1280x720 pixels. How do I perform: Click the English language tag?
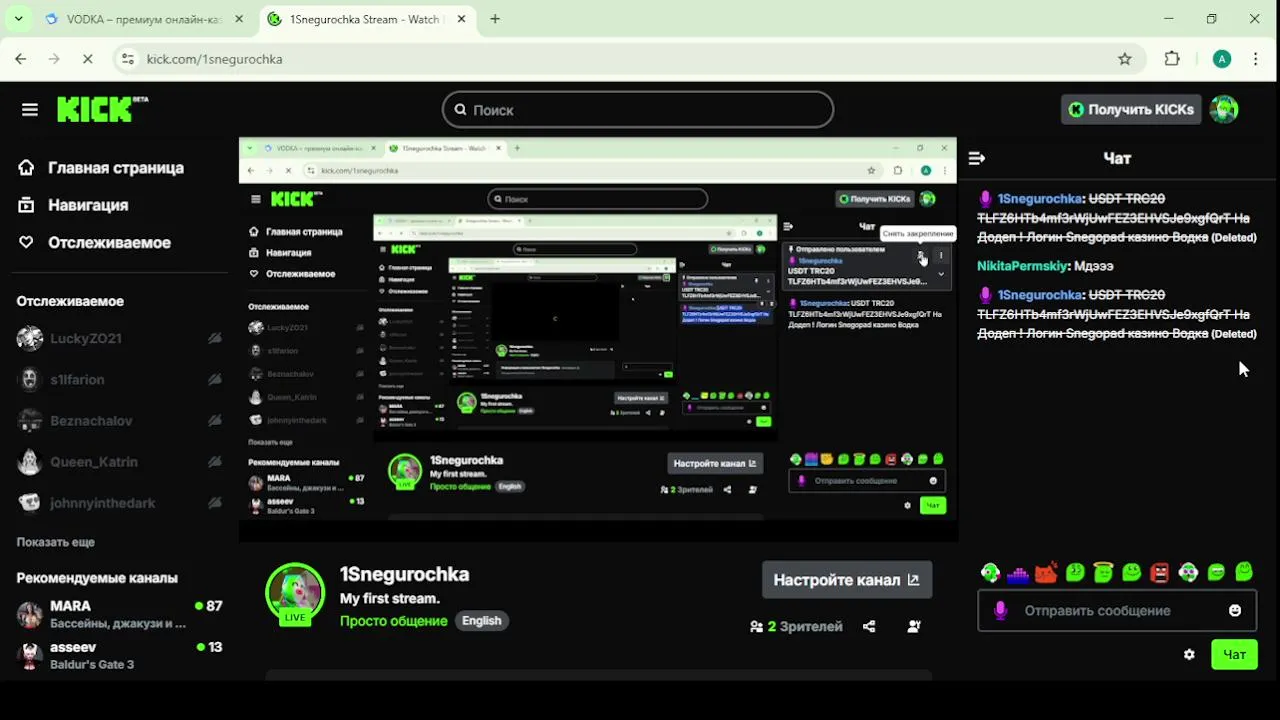click(x=481, y=621)
